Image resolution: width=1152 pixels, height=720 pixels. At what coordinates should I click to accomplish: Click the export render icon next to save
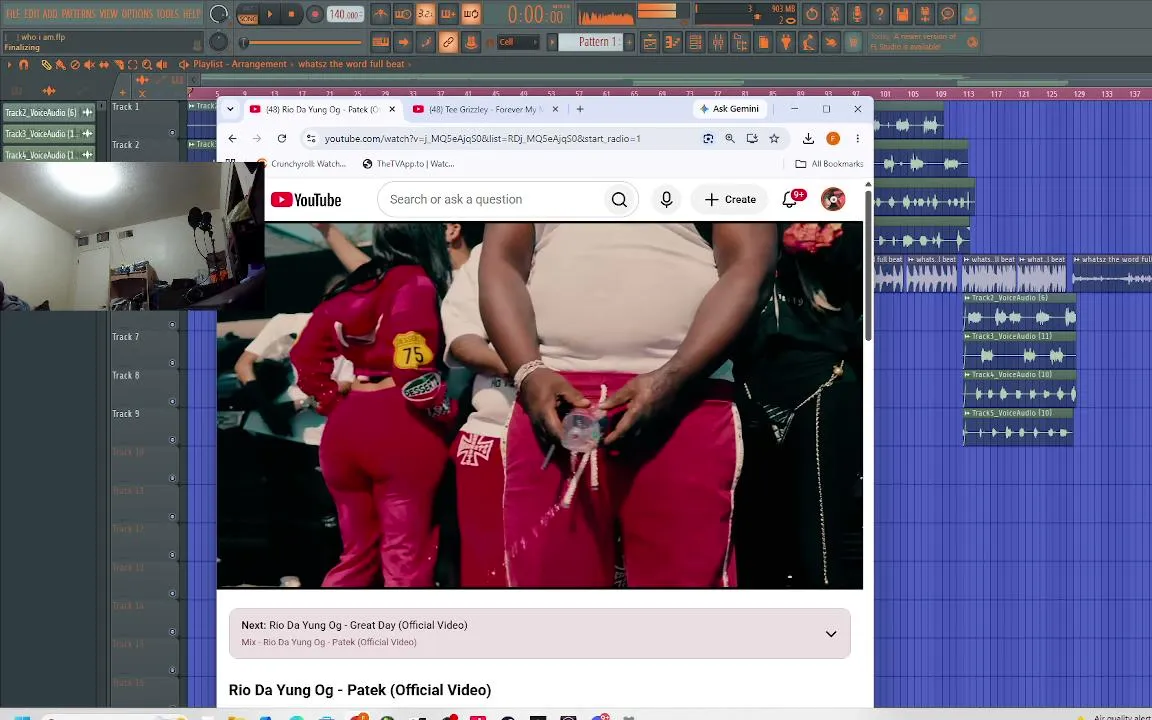(925, 14)
